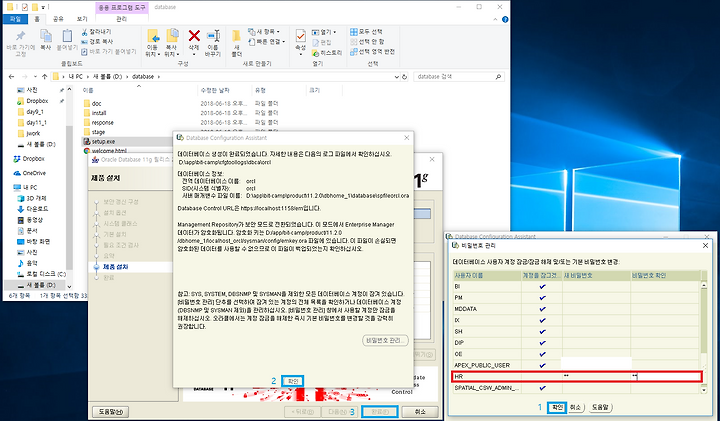Toggle the account lock checkmark for MDDATA

point(542,309)
